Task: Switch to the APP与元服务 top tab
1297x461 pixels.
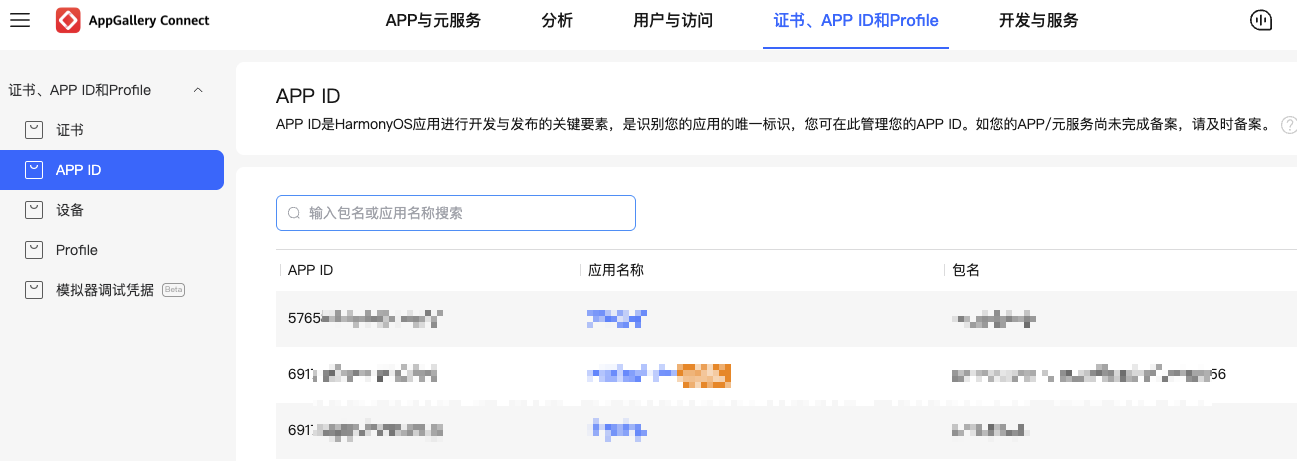Action: coord(433,21)
